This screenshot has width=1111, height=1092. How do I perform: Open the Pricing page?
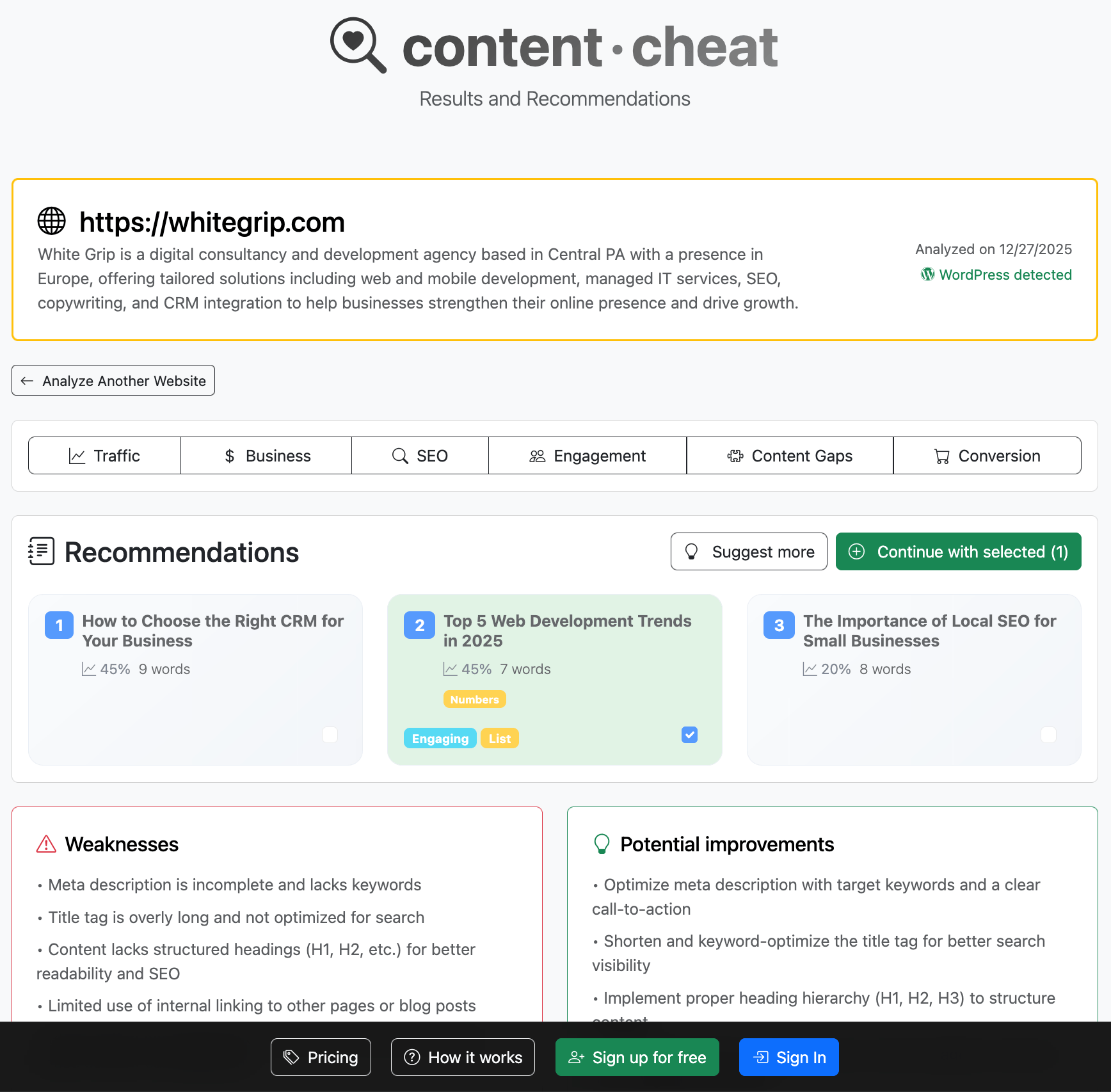321,1057
